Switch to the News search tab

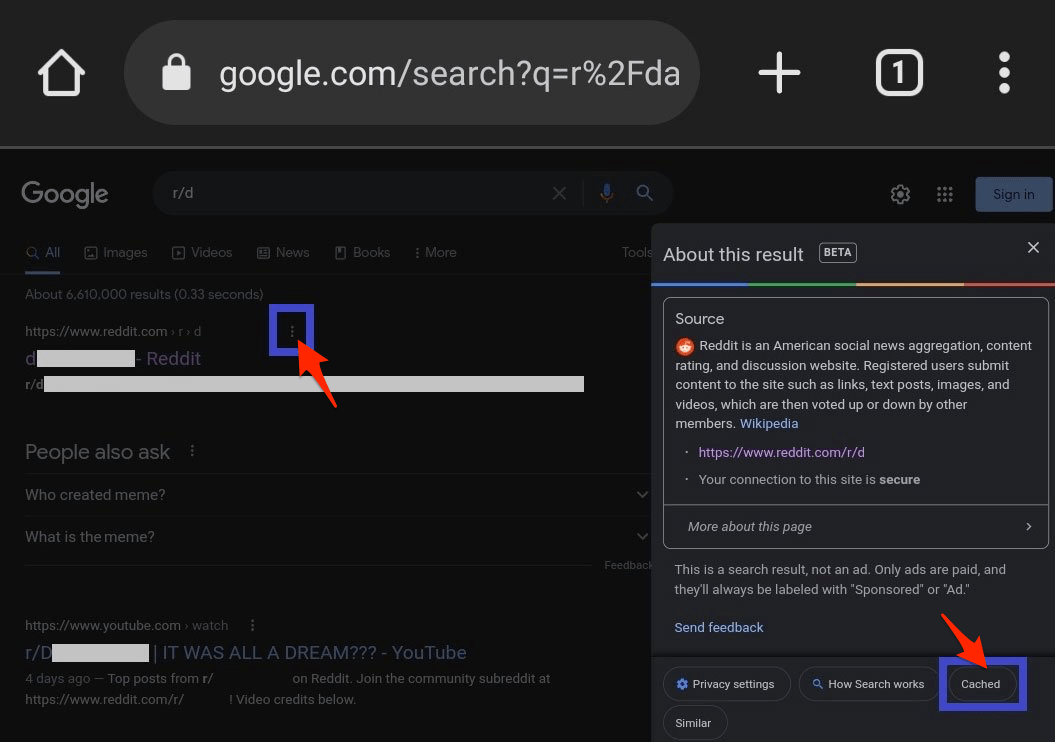(x=283, y=252)
